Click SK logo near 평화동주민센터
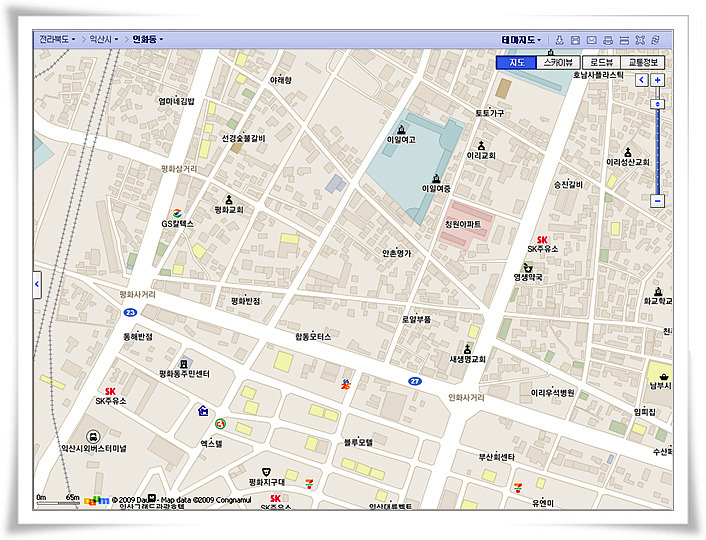Image resolution: width=706 pixels, height=540 pixels. pos(110,391)
